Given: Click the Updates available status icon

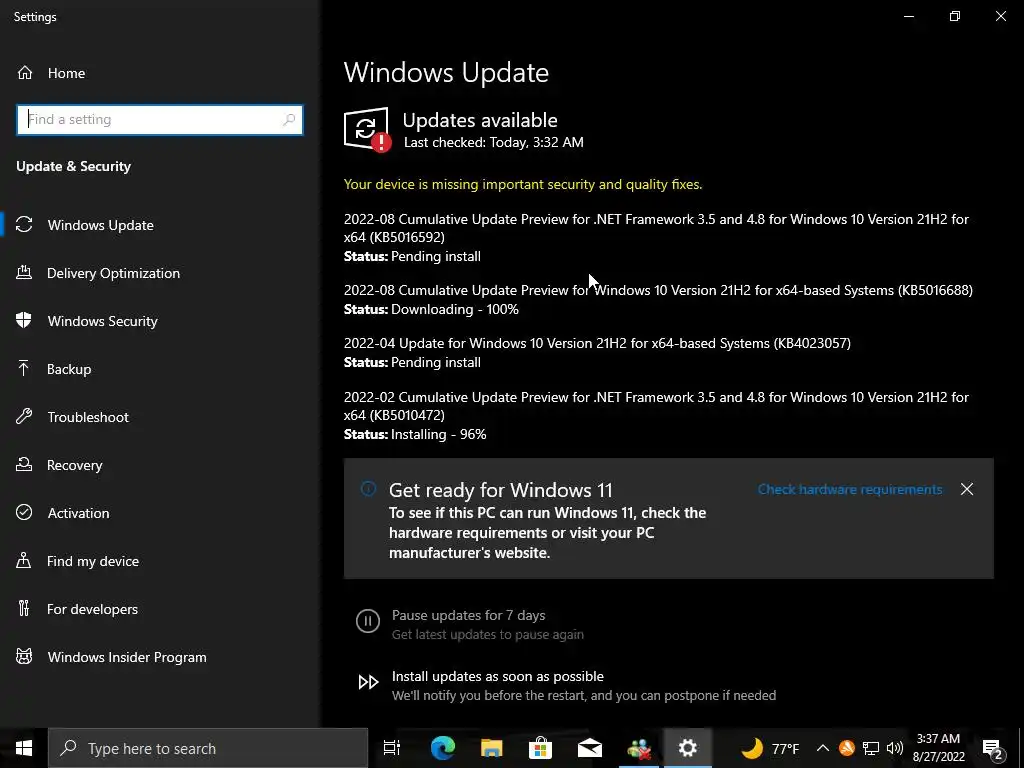Looking at the screenshot, I should (x=367, y=129).
